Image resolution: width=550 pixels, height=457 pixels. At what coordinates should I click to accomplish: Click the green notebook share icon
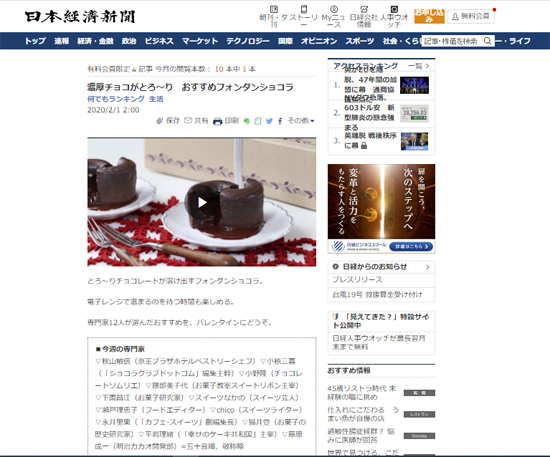coord(258,121)
